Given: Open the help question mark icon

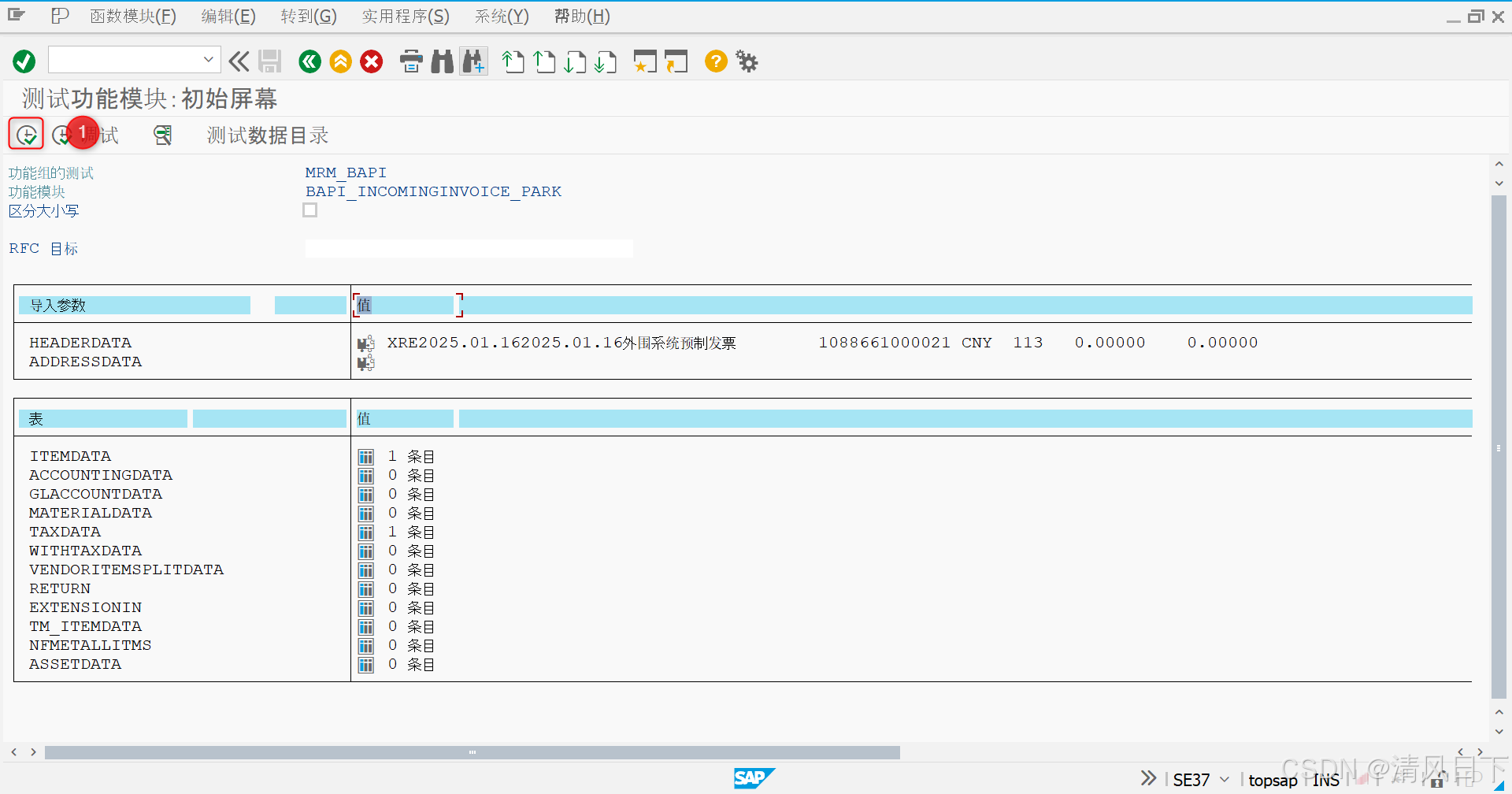Looking at the screenshot, I should (715, 61).
